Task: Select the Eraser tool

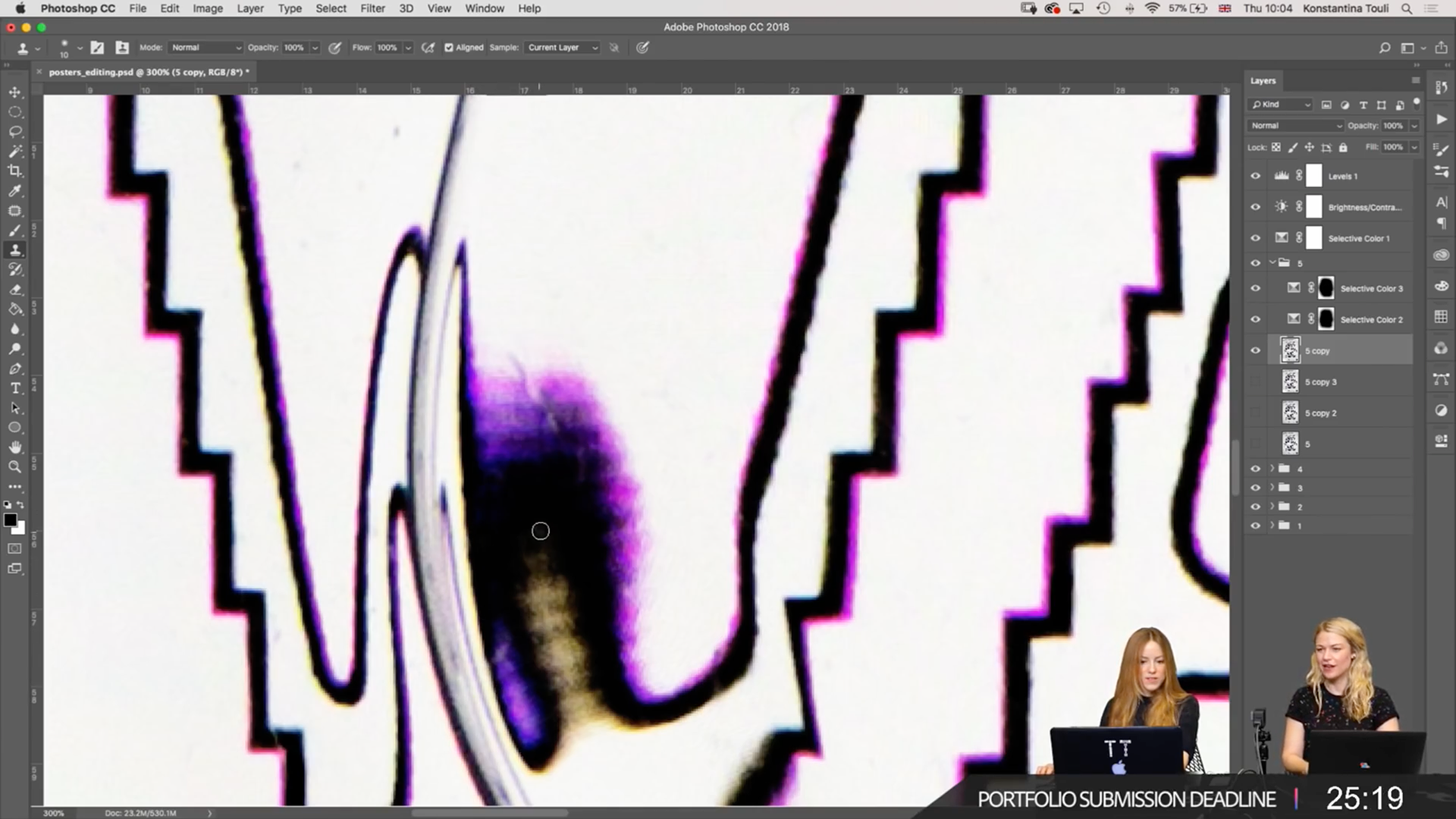Action: [14, 290]
